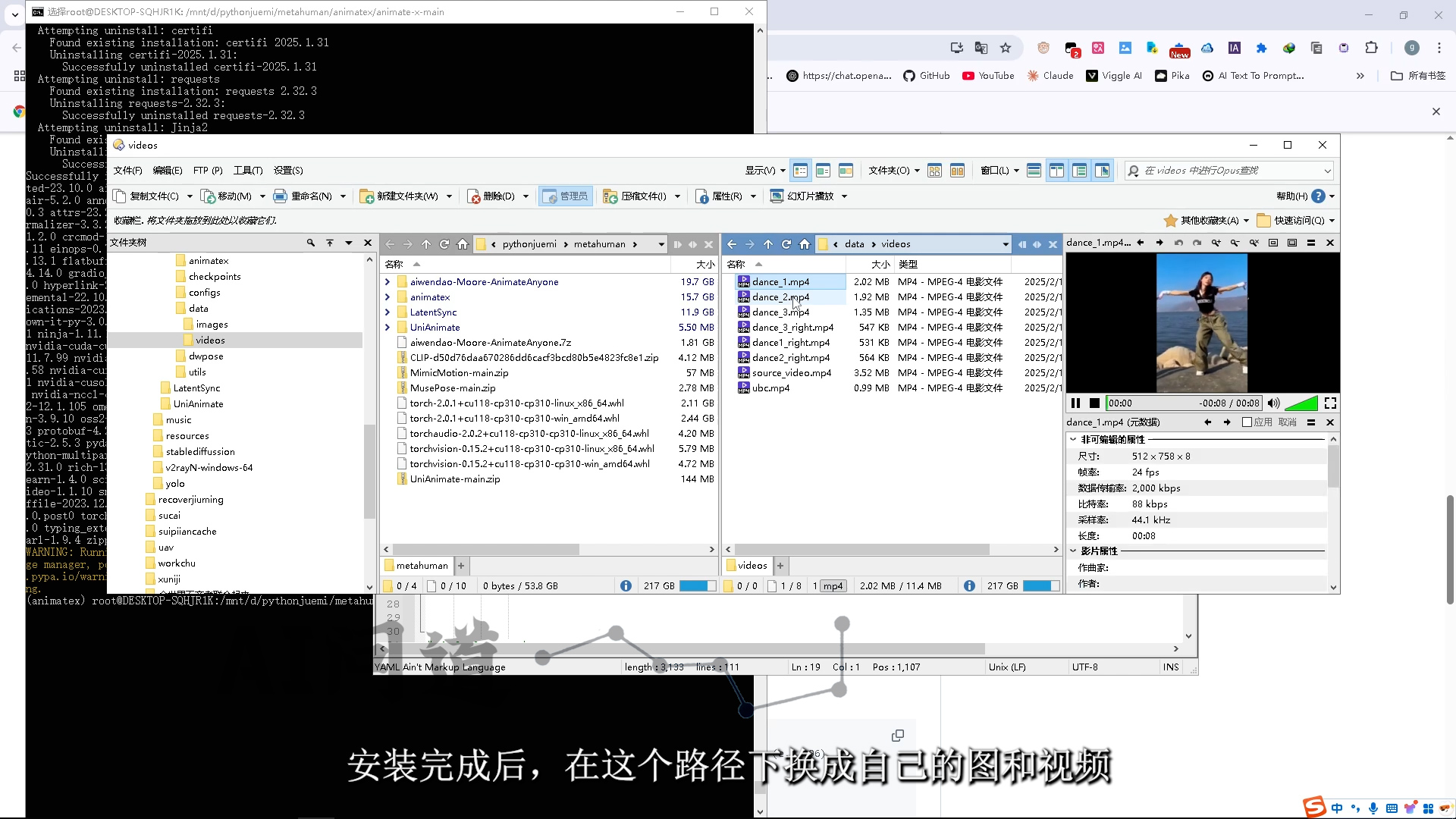Click the refresh icon in the videos pane
Viewport: 1456px width, 819px height.
point(786,244)
